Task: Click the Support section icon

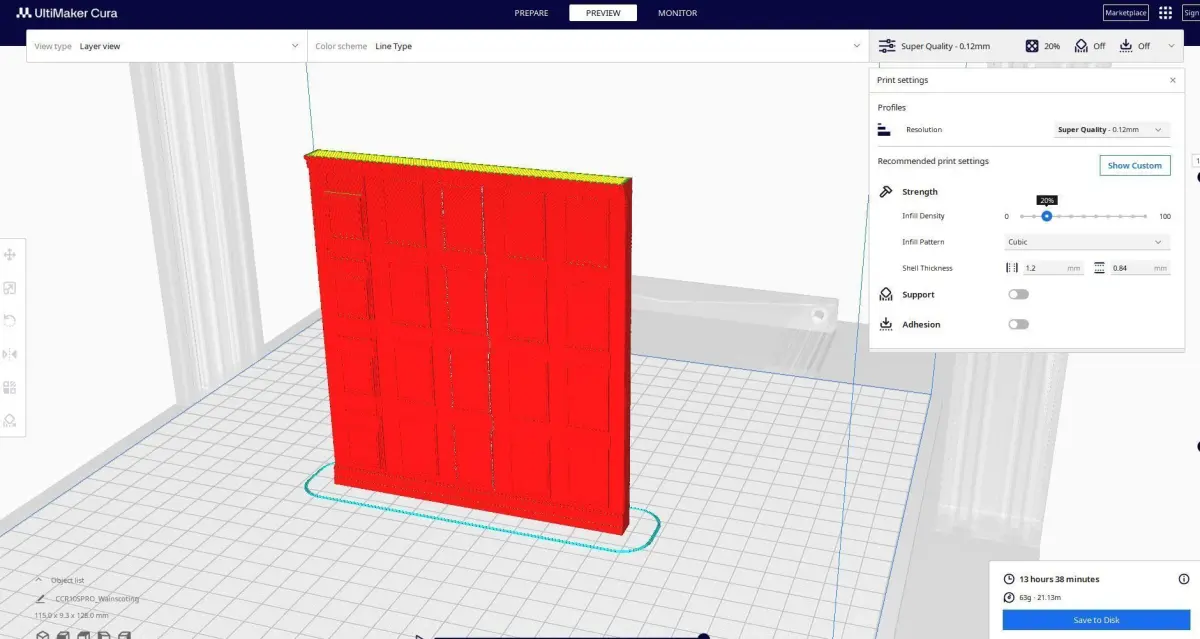Action: (x=885, y=295)
